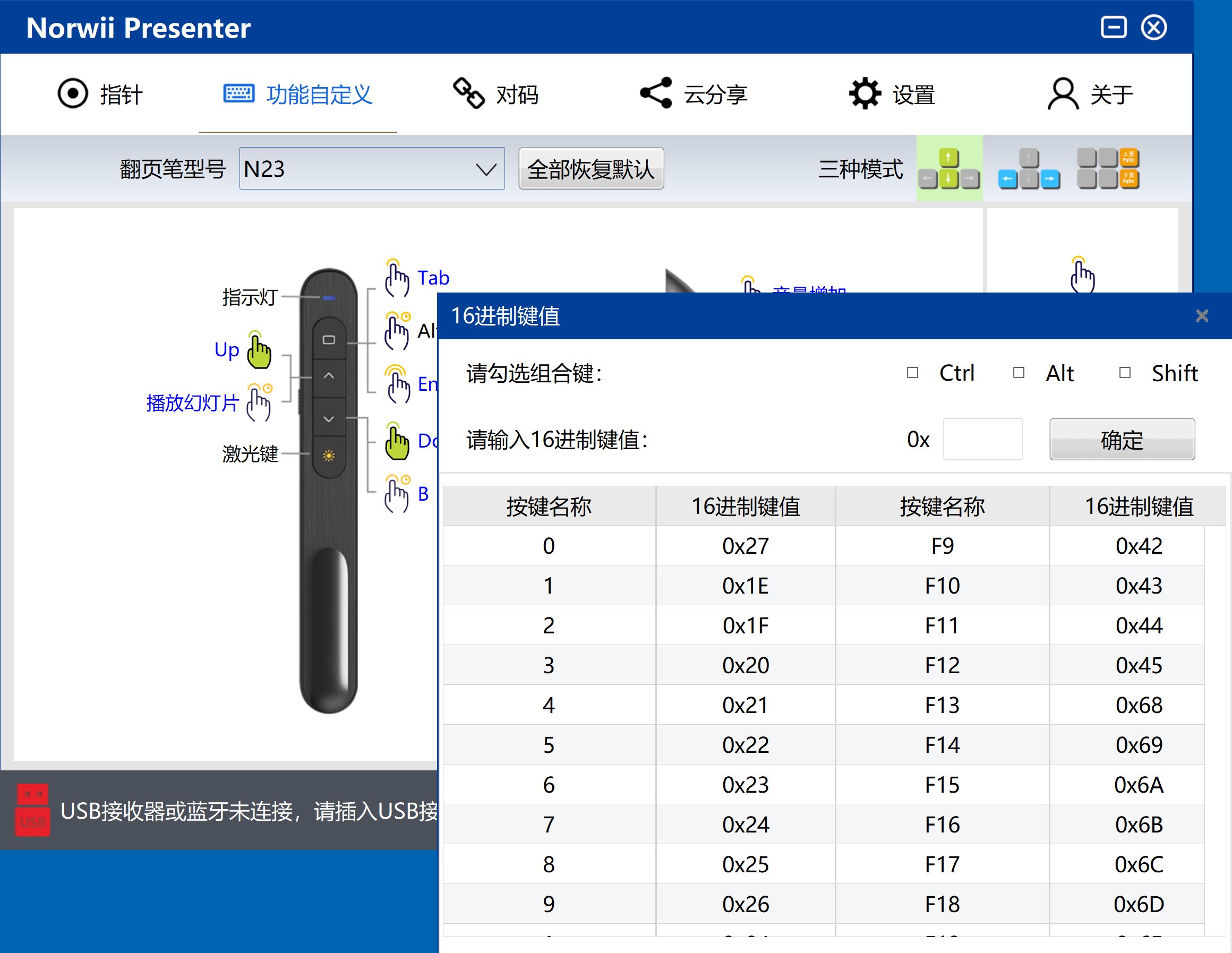Click the green hand icon beside Up

pyautogui.click(x=259, y=350)
